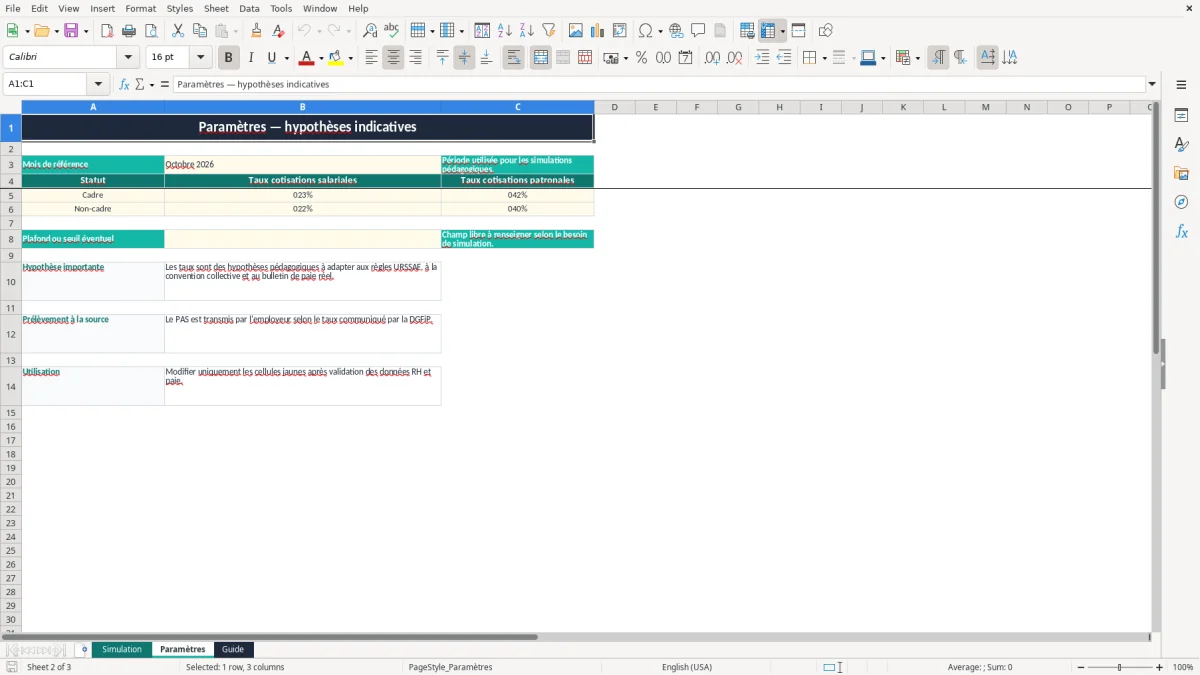Clear direct formatting
Image resolution: width=1200 pixels, height=675 pixels.
click(x=279, y=31)
